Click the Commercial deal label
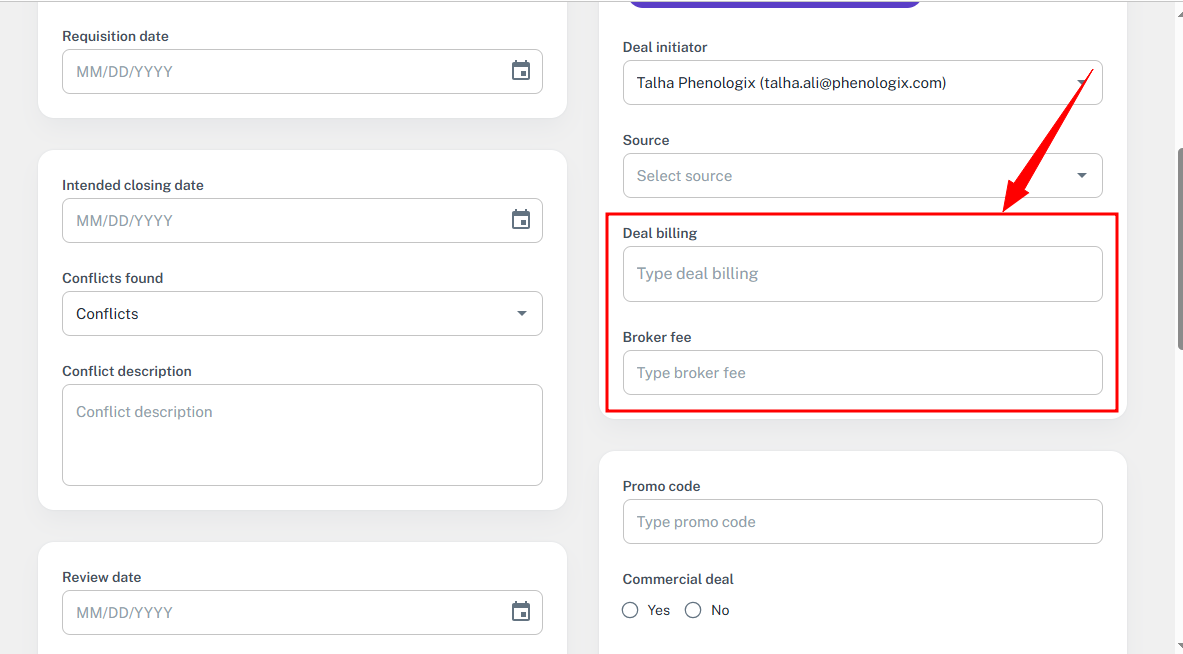1183x654 pixels. [678, 579]
